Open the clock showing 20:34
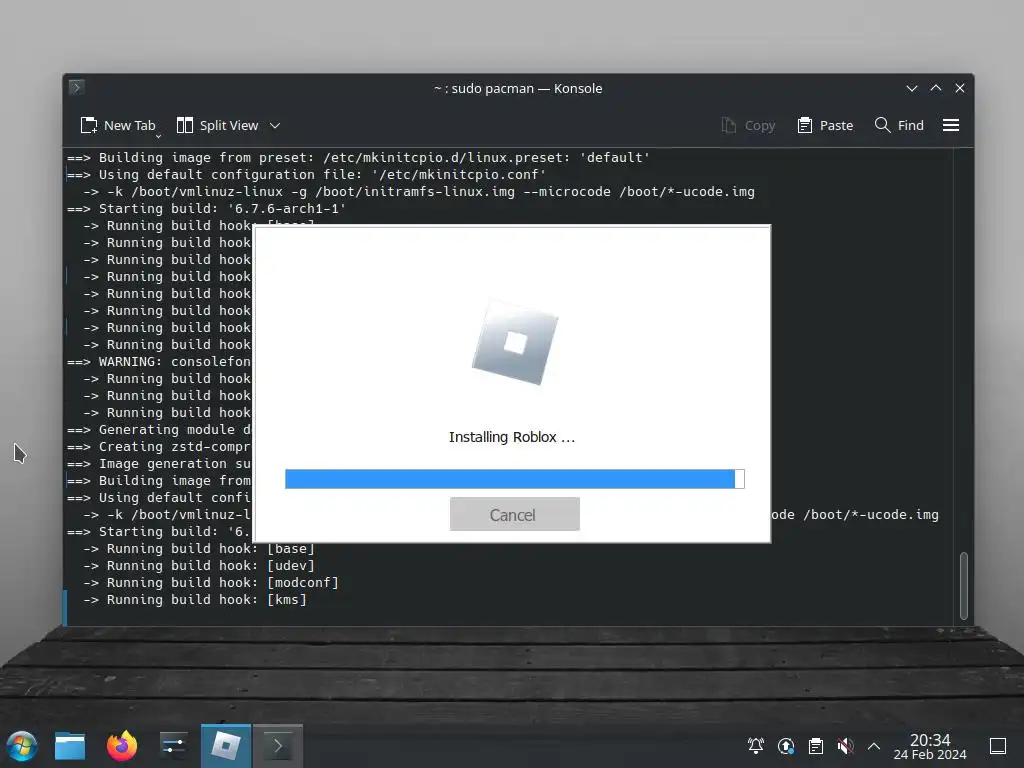Image resolution: width=1024 pixels, height=768 pixels. click(930, 739)
